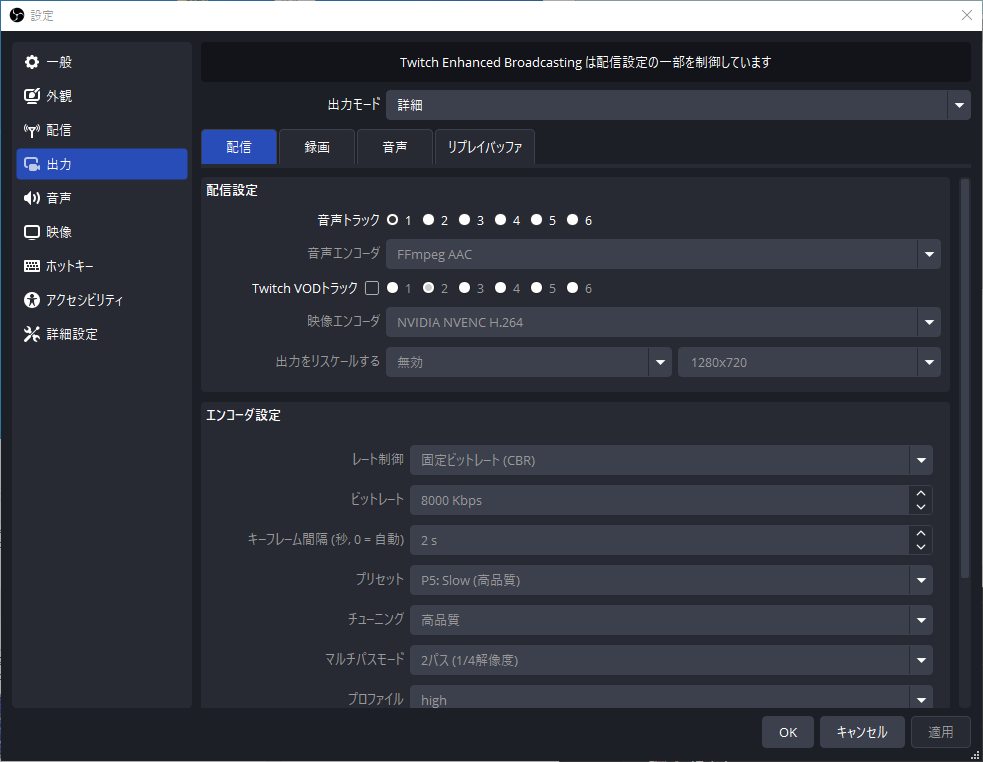The height and width of the screenshot is (762, 983).
Task: Click the キャンセル button
Action: click(861, 732)
